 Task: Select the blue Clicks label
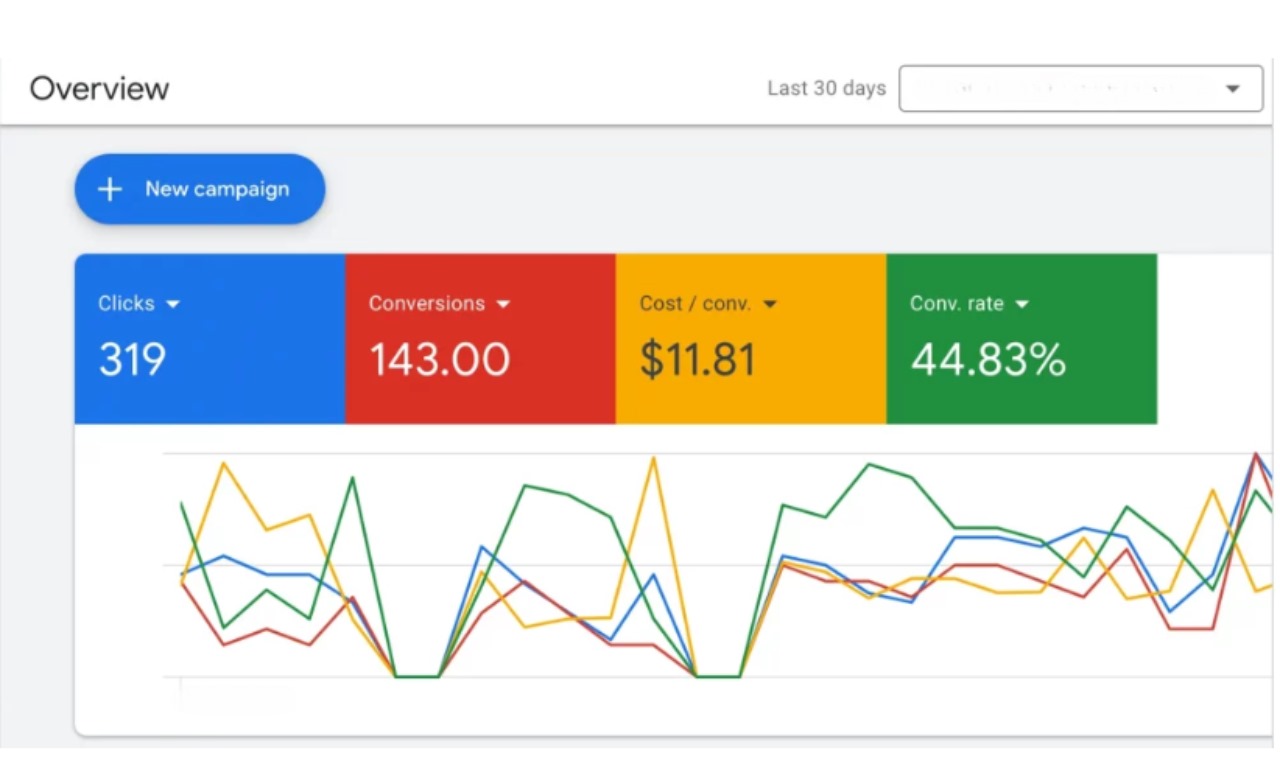126,303
